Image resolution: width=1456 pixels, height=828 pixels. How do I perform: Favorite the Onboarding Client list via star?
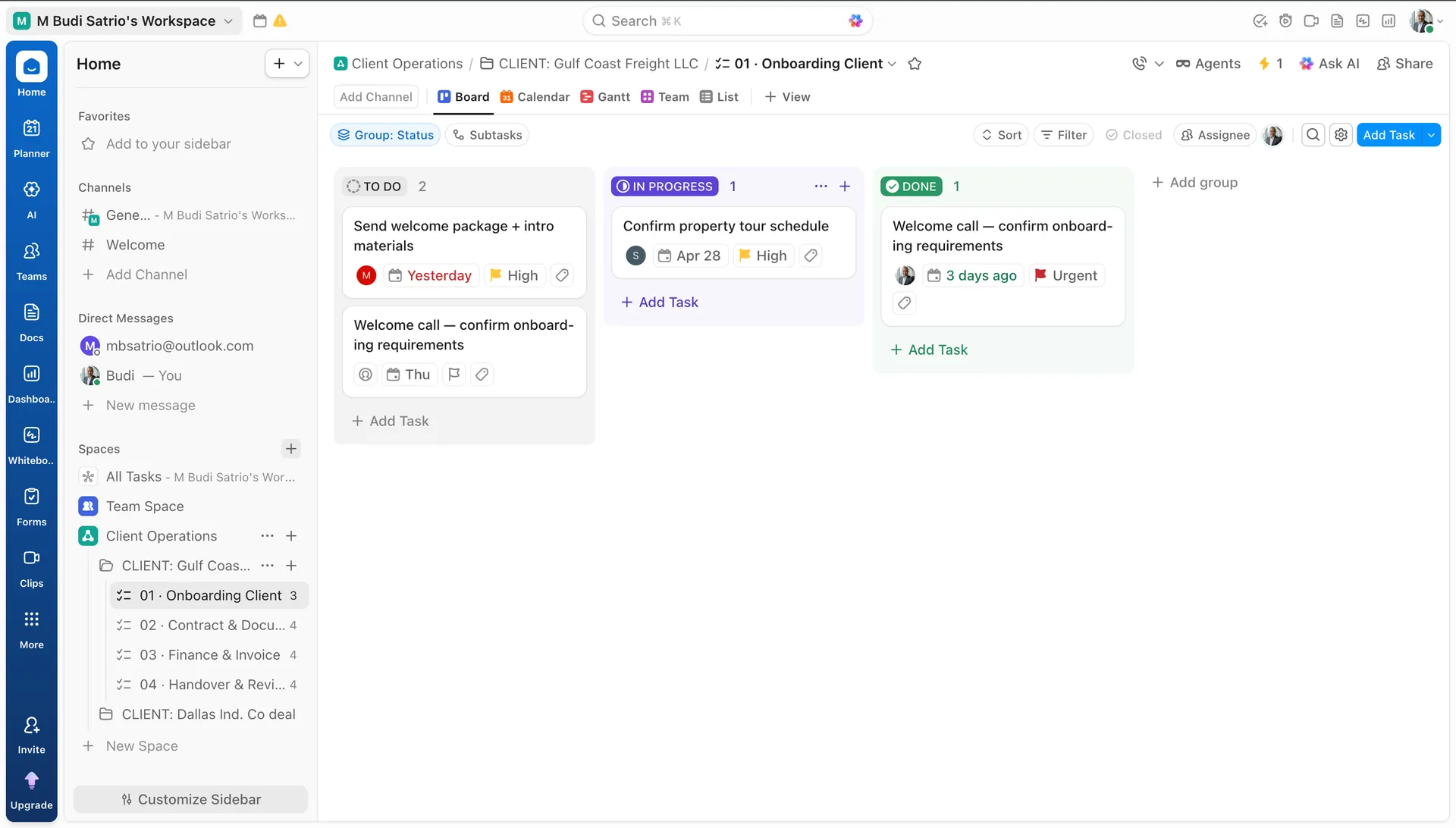click(915, 64)
